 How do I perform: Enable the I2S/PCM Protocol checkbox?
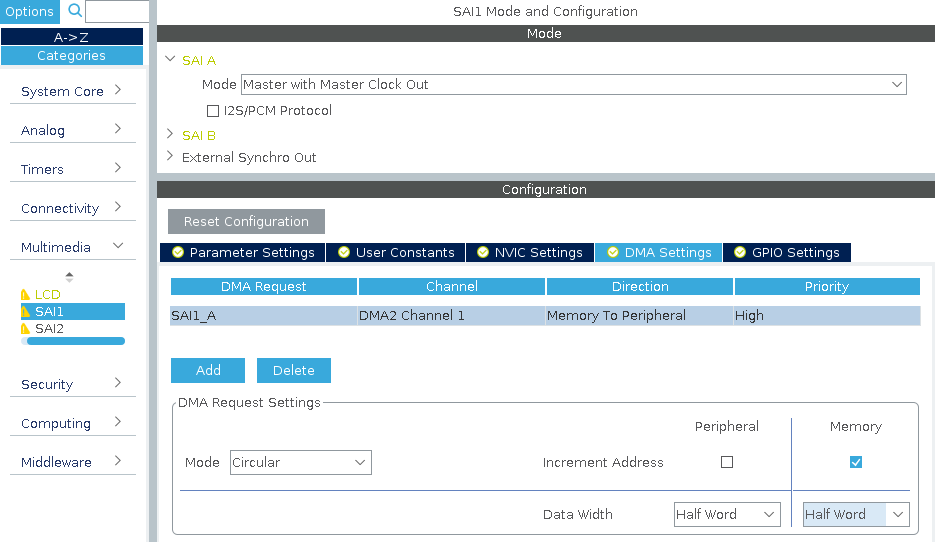pos(213,111)
